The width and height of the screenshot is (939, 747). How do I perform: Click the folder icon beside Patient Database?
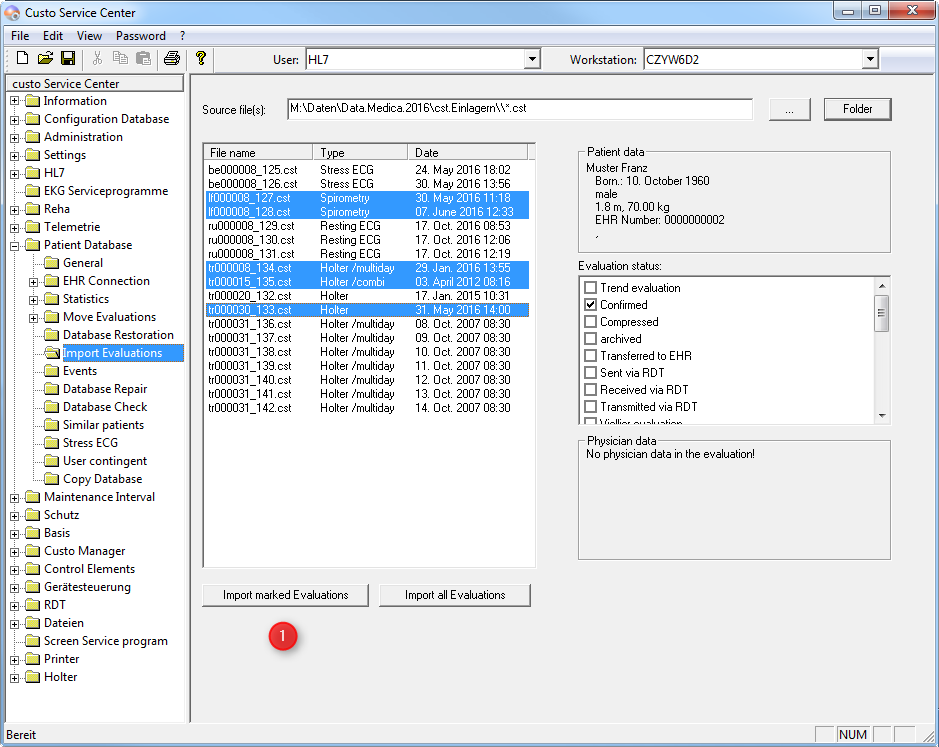coord(33,245)
